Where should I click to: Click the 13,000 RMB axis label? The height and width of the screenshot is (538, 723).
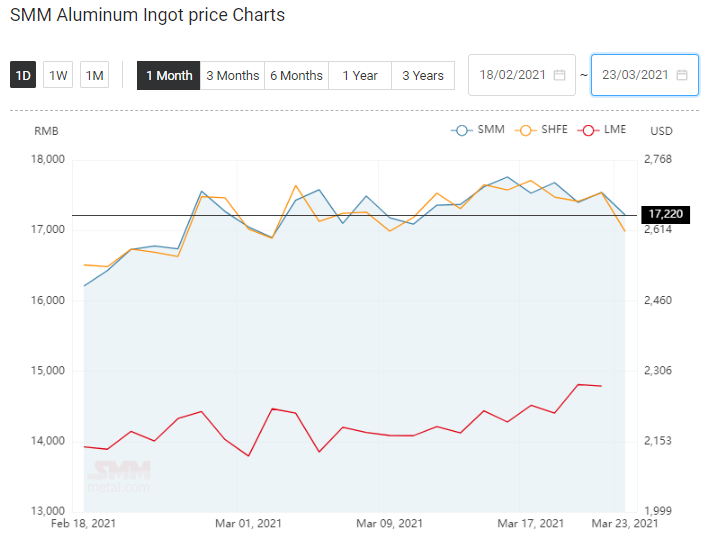48,511
